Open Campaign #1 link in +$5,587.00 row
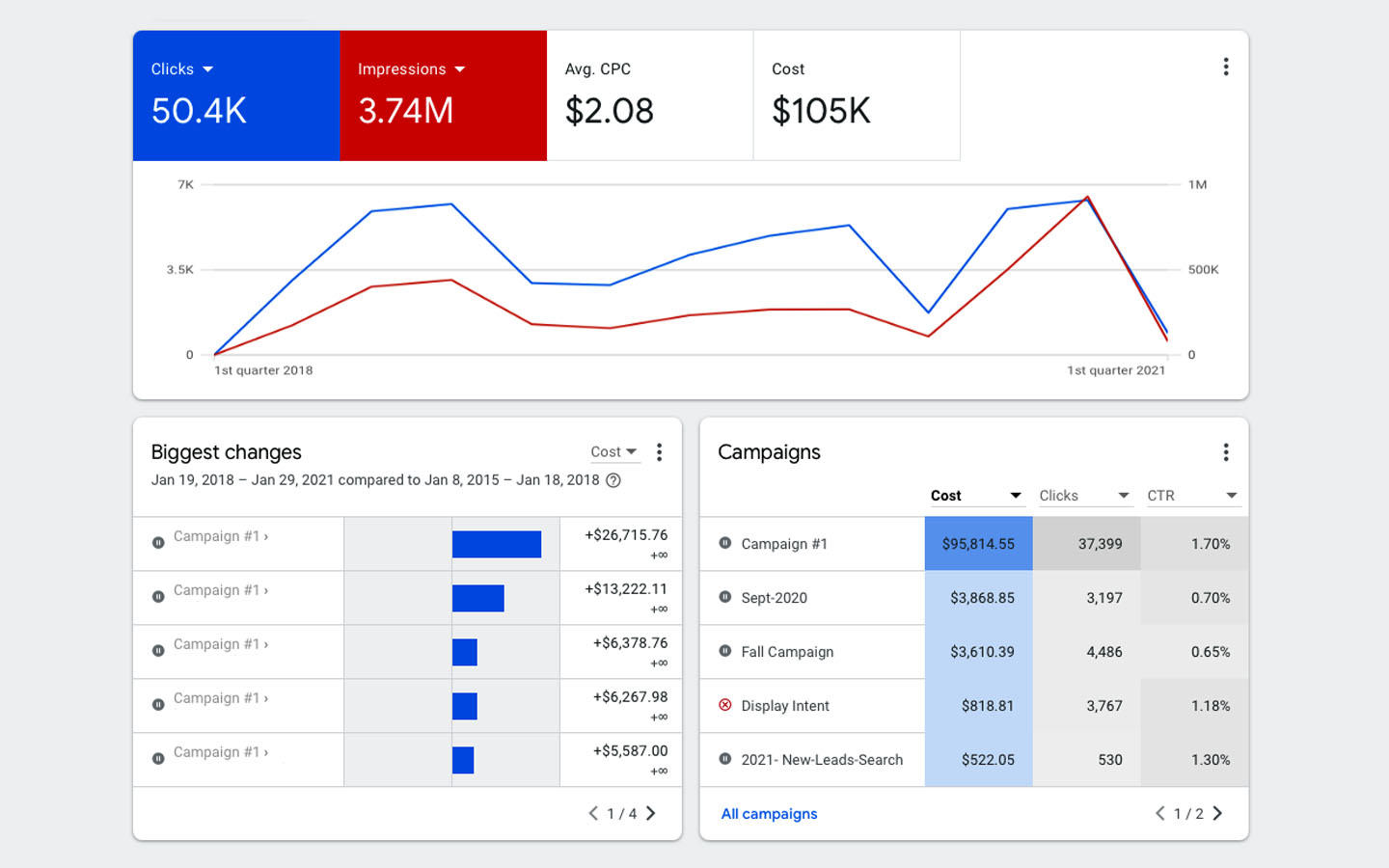Screen dimensions: 1389x868 220,752
